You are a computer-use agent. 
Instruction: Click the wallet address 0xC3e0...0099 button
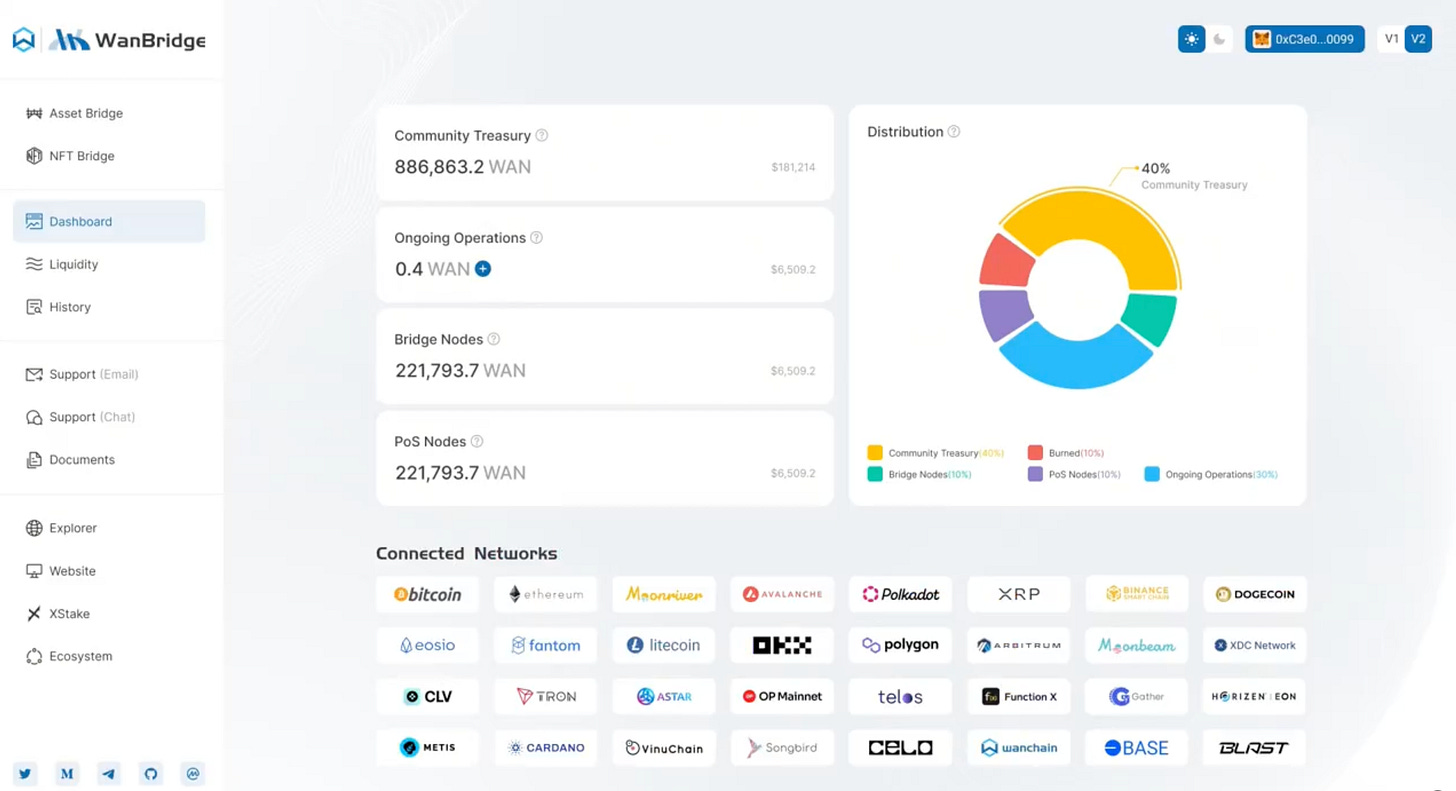pyautogui.click(x=1304, y=39)
